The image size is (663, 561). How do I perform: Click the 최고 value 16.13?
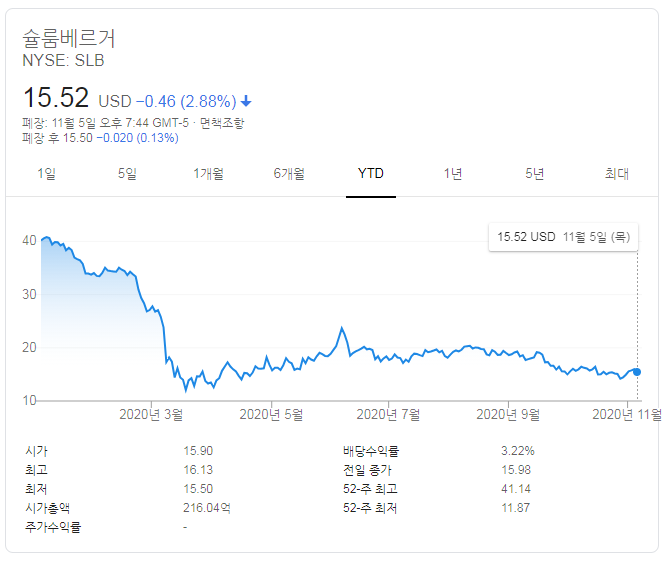pos(198,470)
